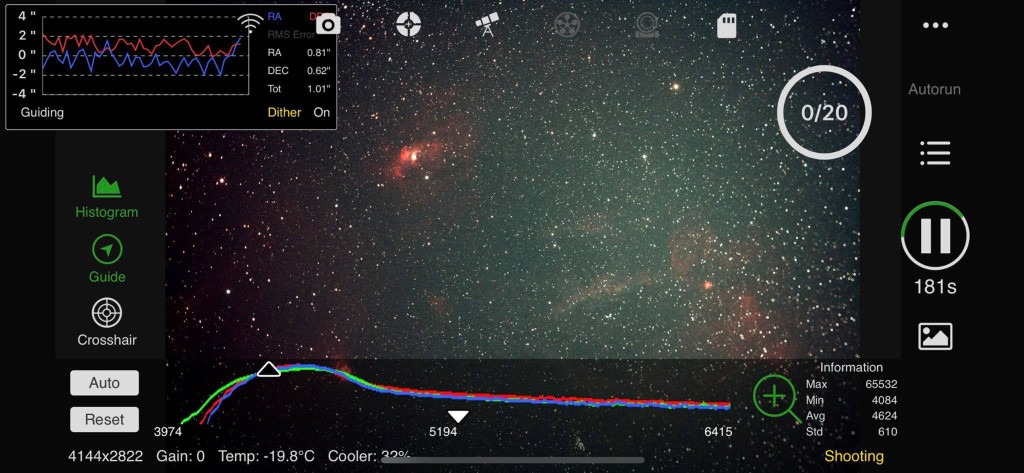Open the image gallery icon
This screenshot has width=1024, height=473.
pyautogui.click(x=935, y=337)
